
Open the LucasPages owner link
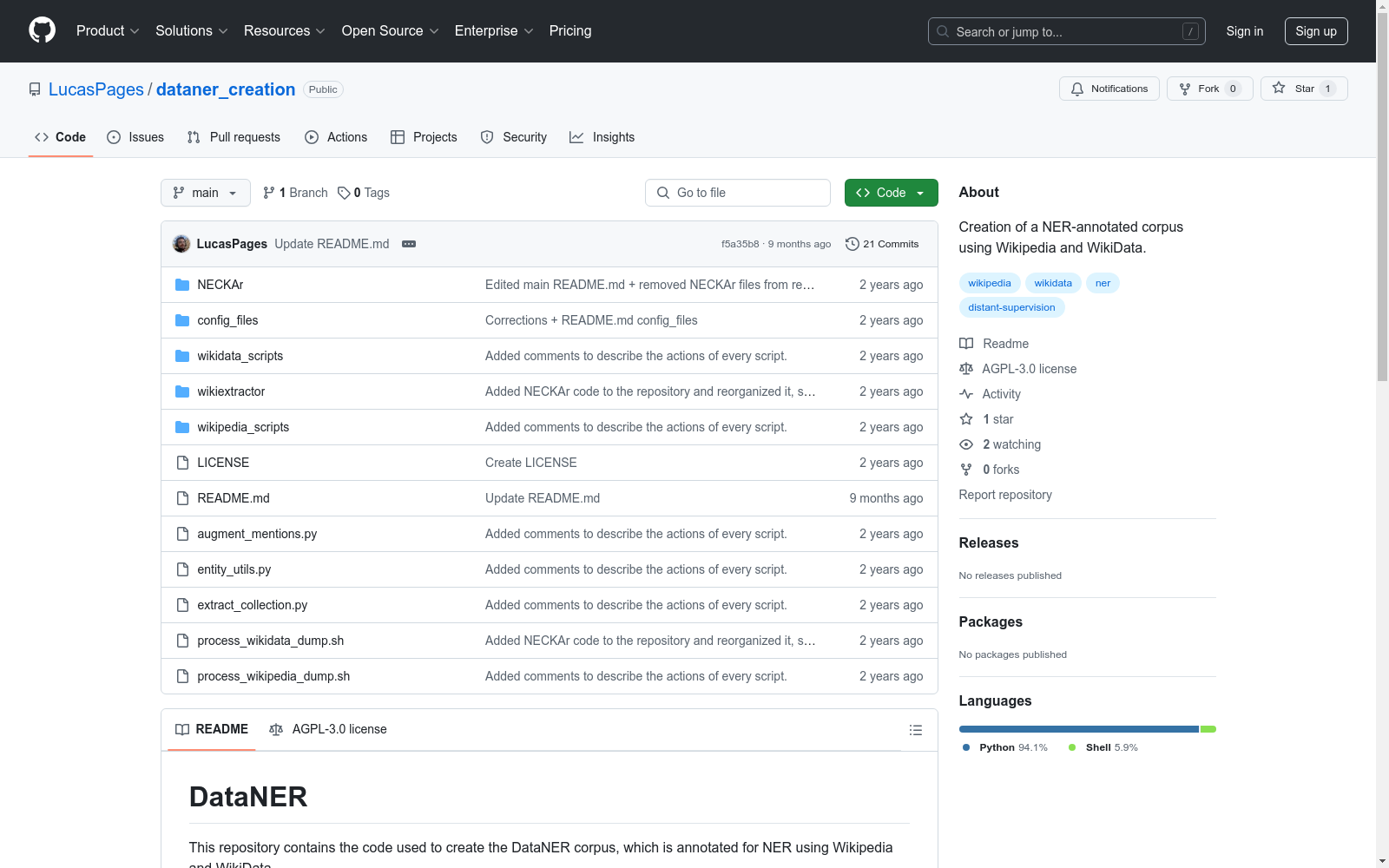point(96,89)
